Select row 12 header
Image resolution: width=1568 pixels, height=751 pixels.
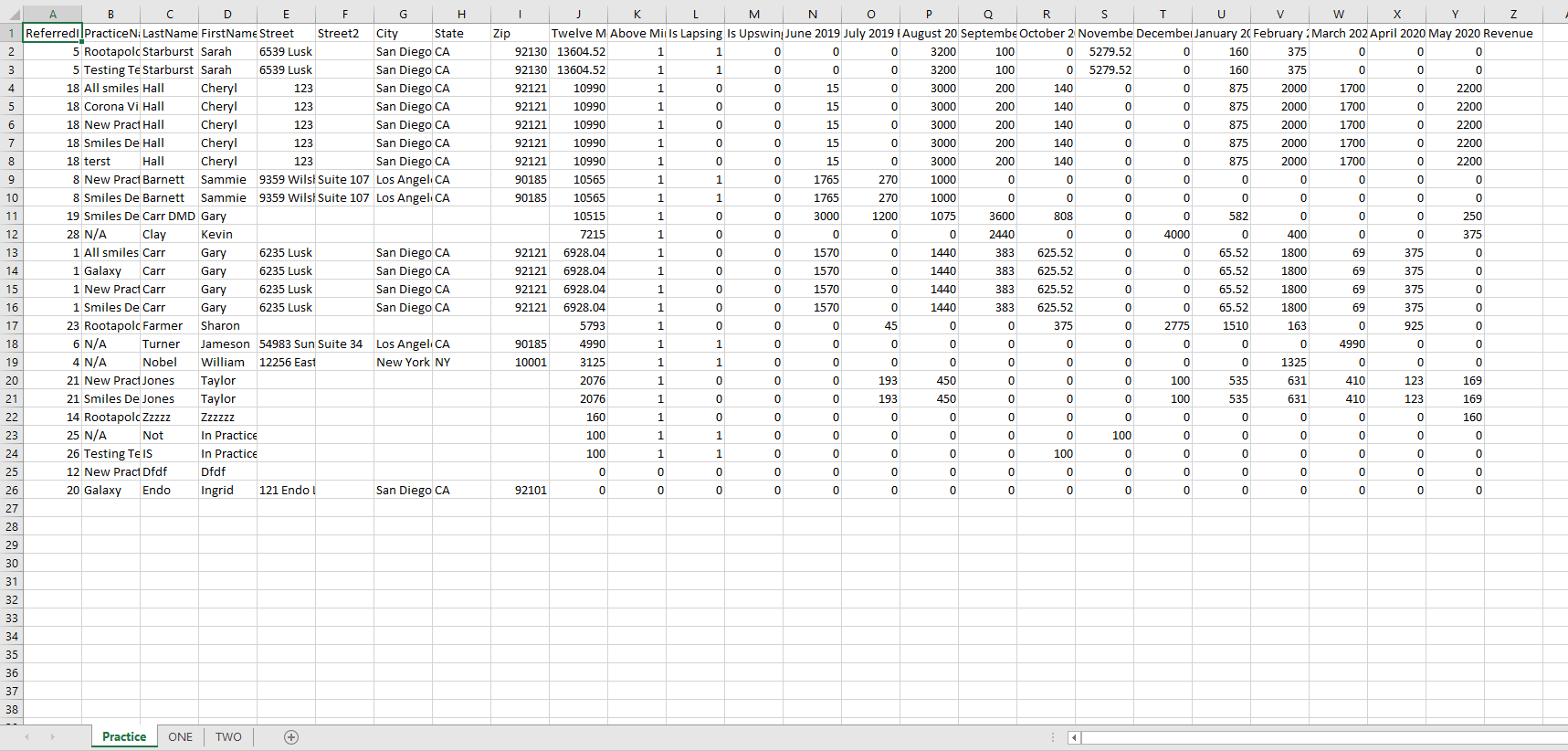[11, 234]
